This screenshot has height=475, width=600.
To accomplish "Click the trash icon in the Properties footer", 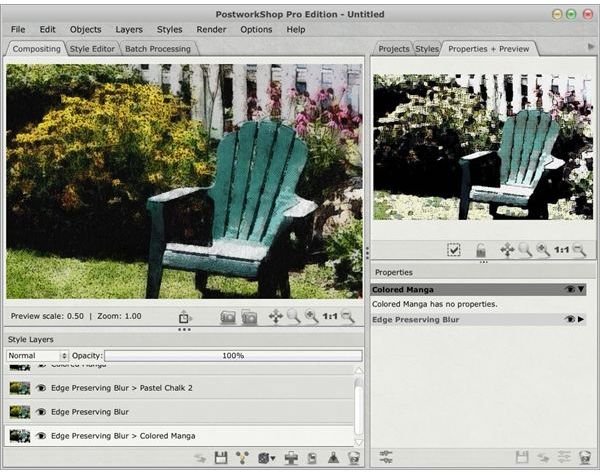I will (x=585, y=457).
